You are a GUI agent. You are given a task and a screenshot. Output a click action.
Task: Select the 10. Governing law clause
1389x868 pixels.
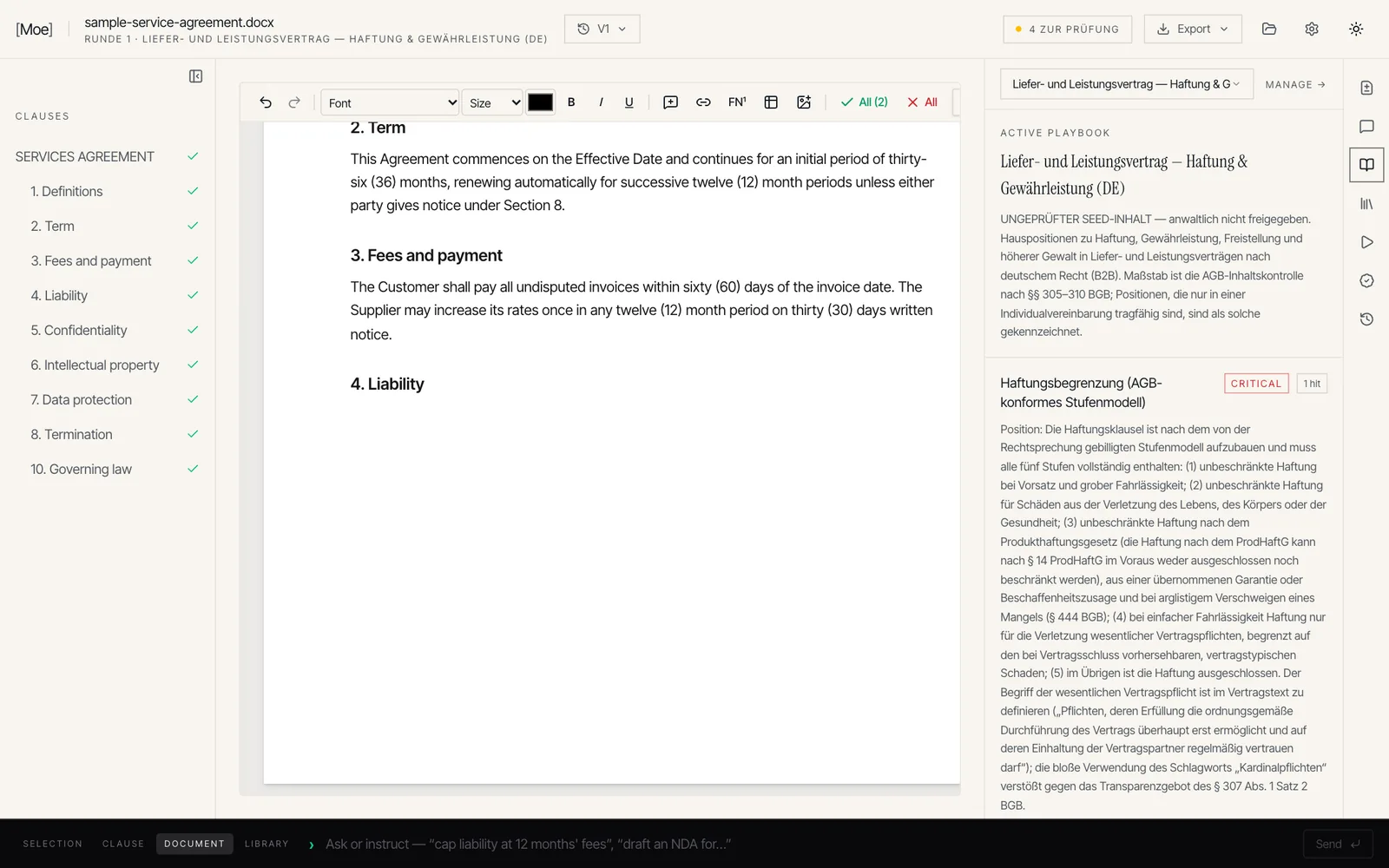click(108, 469)
